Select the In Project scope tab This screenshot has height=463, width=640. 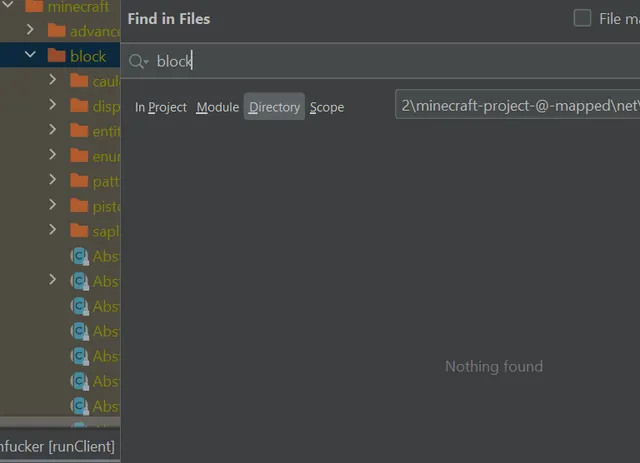[x=160, y=107]
